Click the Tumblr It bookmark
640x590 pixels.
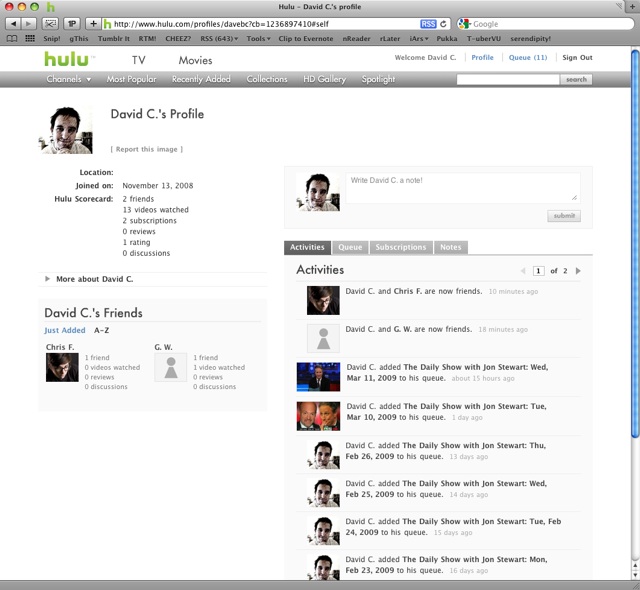coord(113,39)
